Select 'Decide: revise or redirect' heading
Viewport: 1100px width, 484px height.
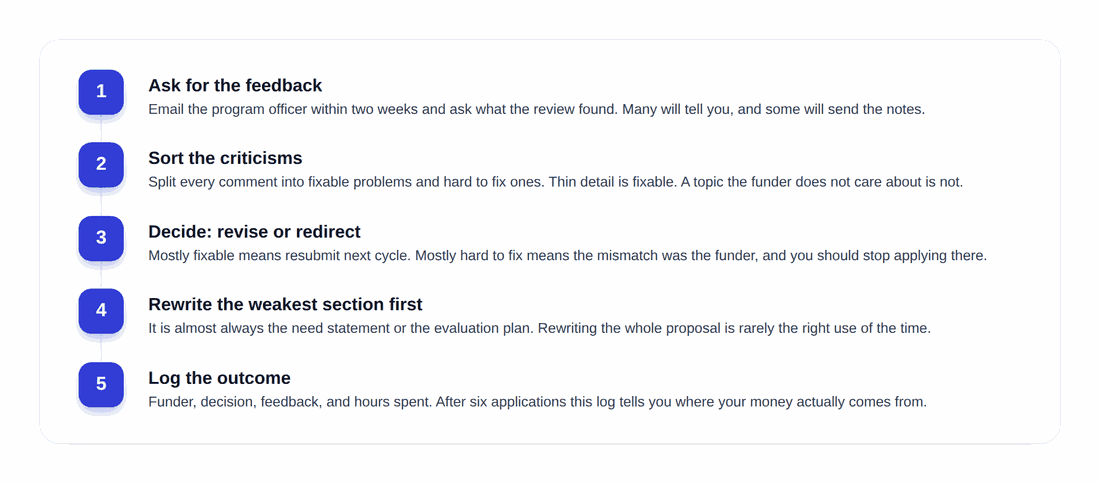click(x=254, y=232)
